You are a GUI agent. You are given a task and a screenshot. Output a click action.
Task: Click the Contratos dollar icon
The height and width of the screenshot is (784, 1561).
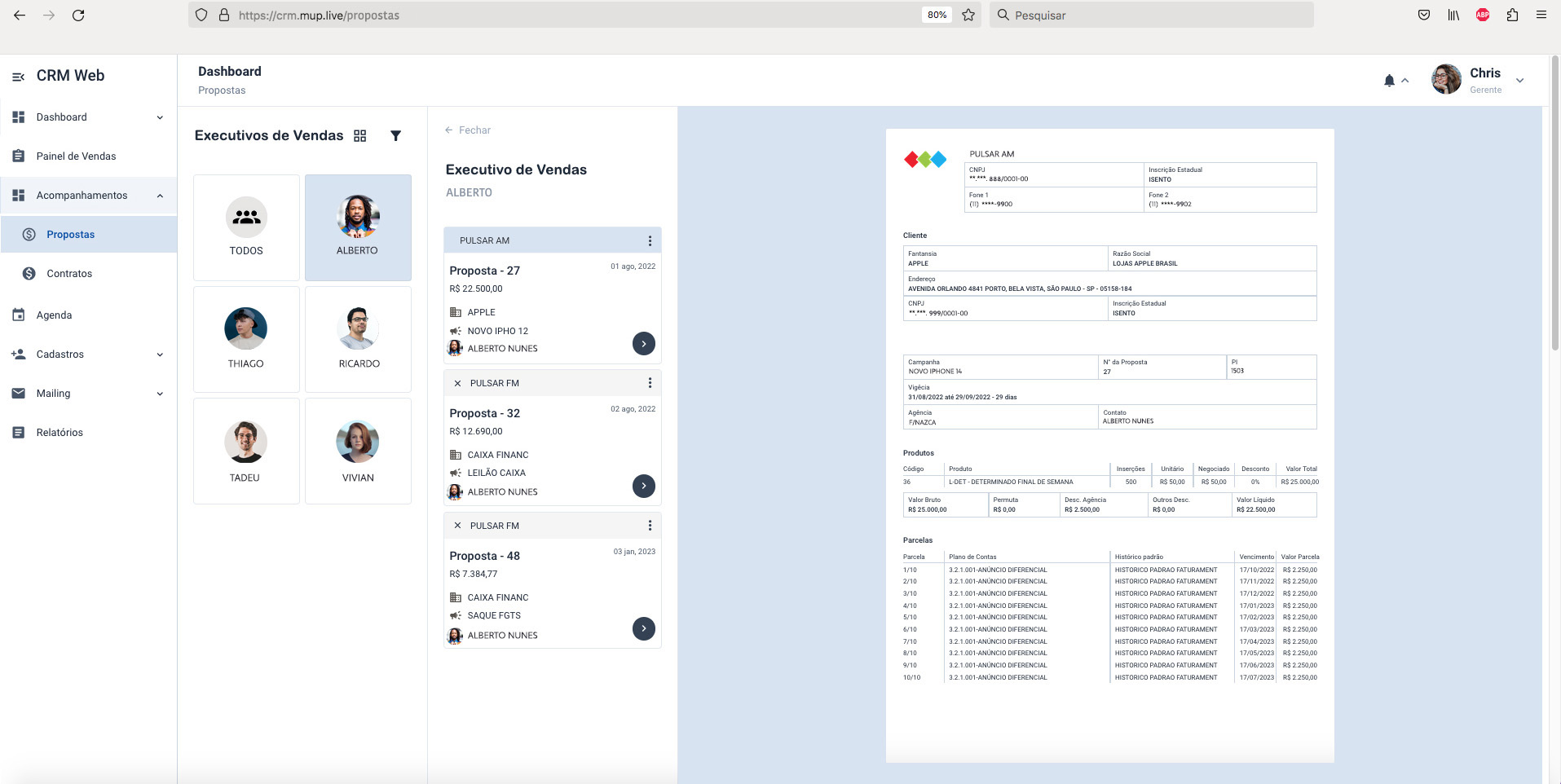[x=29, y=274]
